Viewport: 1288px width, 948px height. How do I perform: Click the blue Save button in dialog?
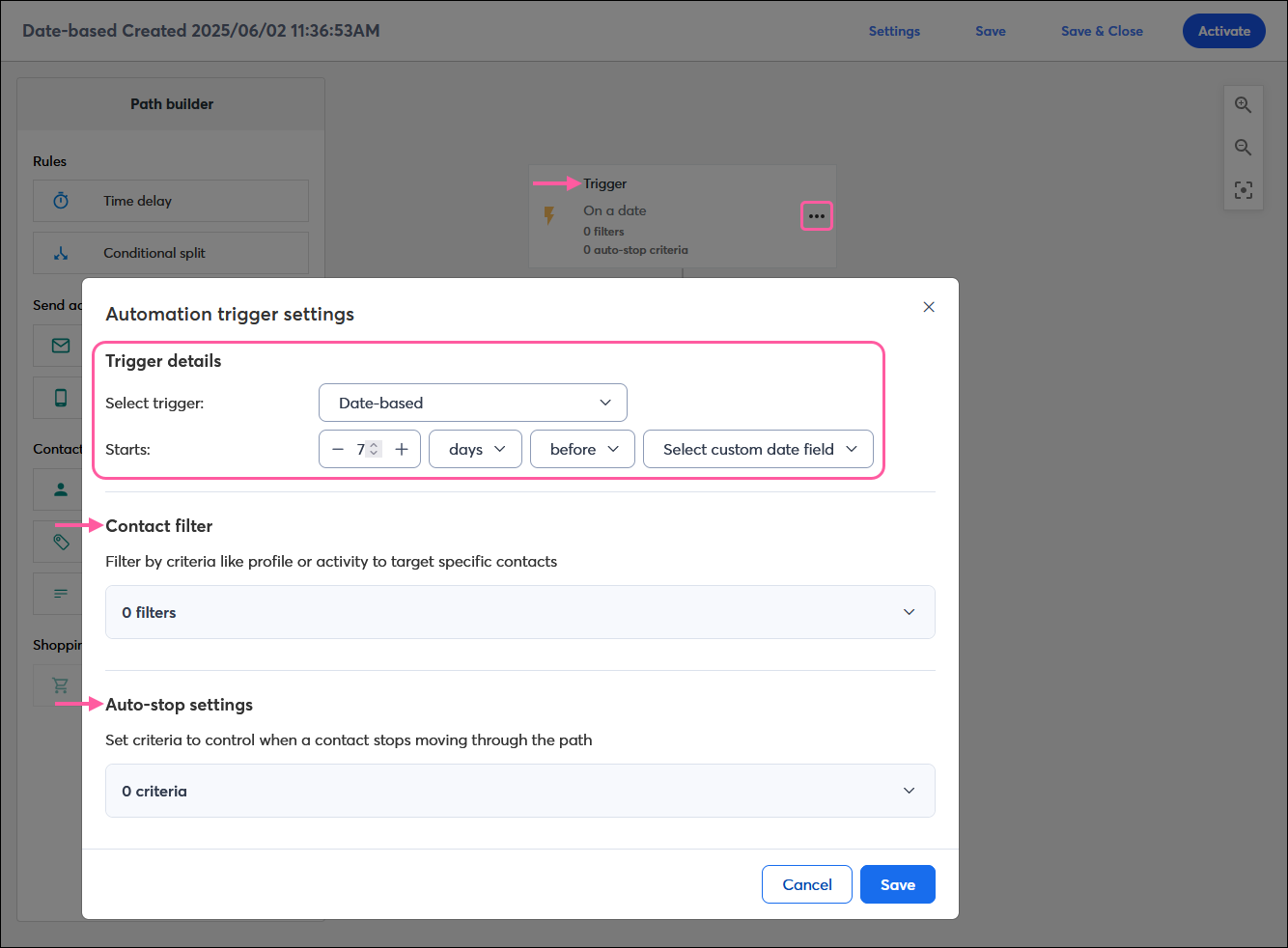898,884
